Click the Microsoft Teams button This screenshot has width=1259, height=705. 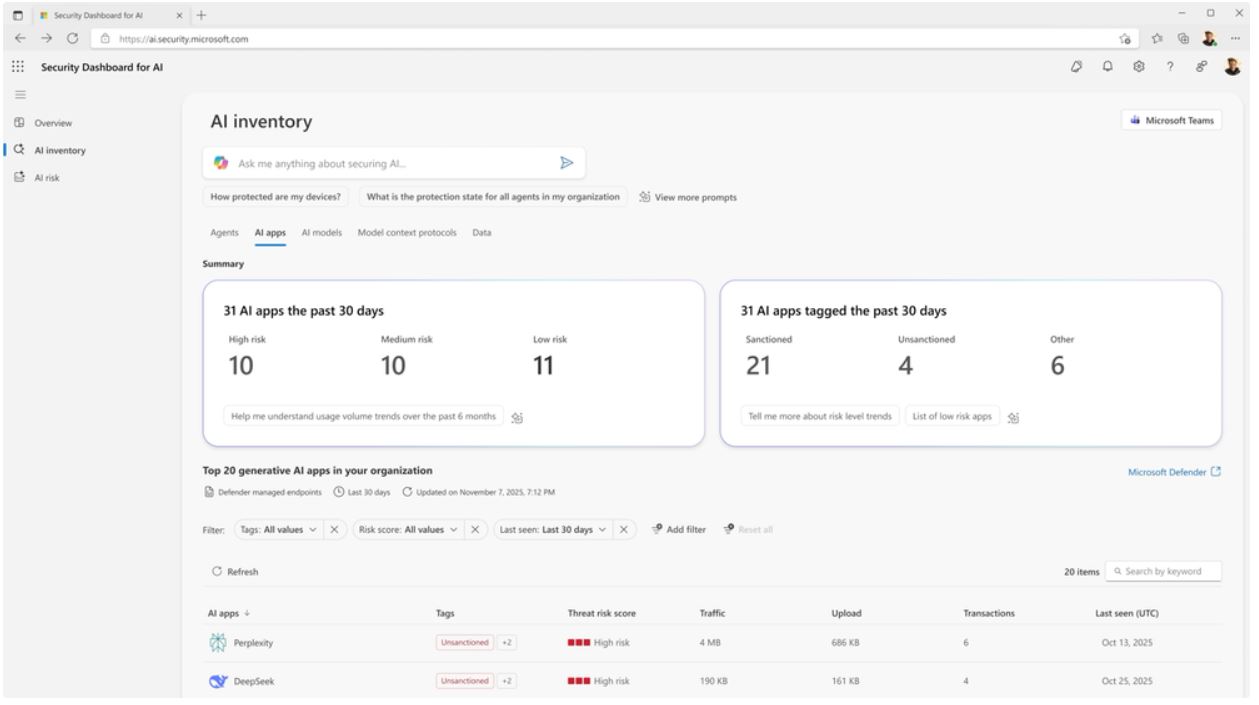[1171, 121]
